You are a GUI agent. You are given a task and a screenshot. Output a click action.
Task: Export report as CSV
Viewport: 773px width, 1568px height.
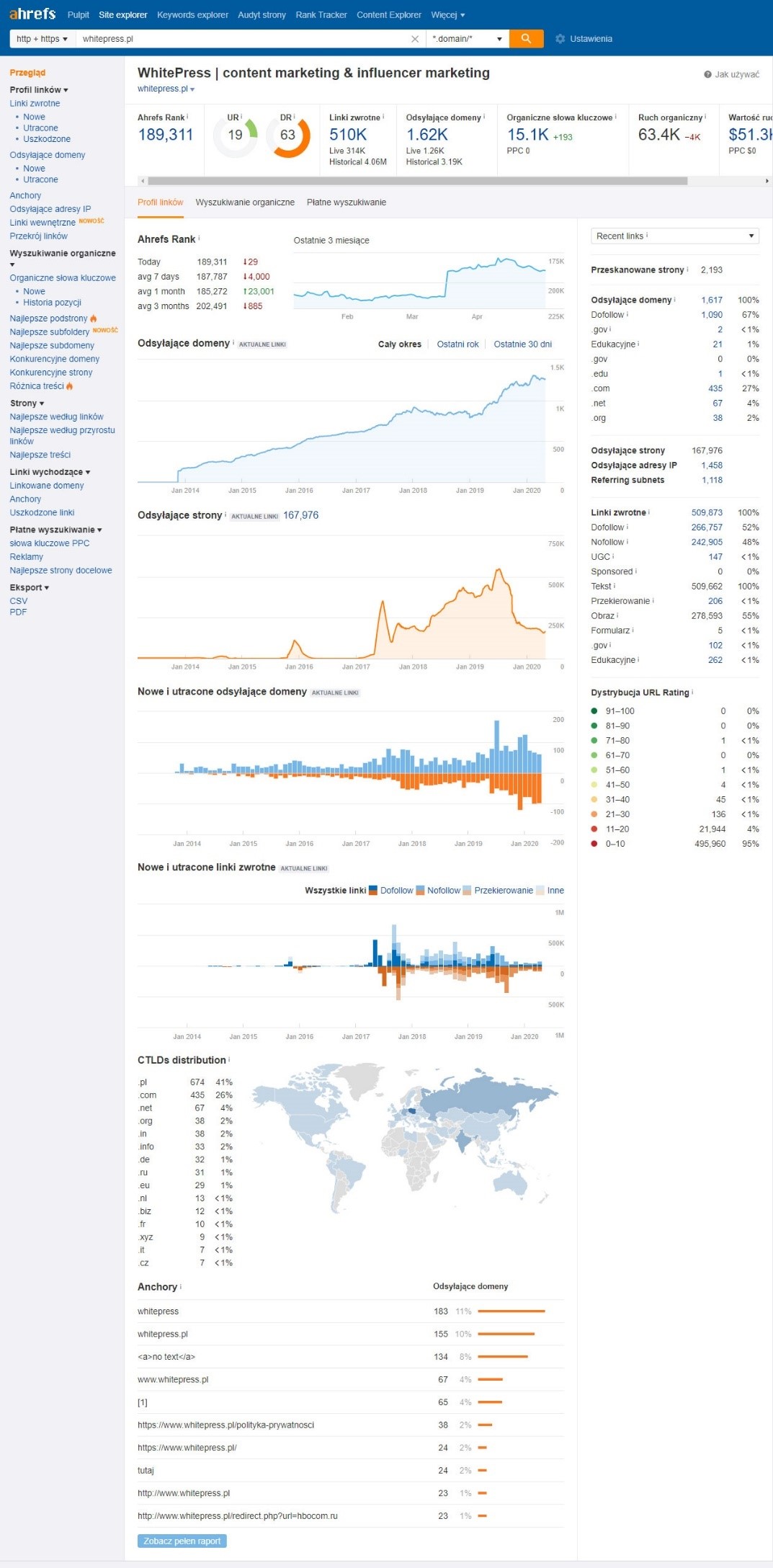tap(19, 601)
